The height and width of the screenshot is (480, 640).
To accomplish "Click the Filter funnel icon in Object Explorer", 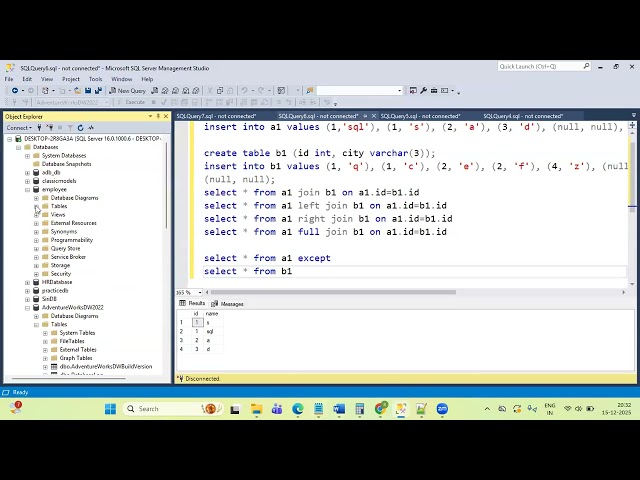I will click(x=70, y=128).
